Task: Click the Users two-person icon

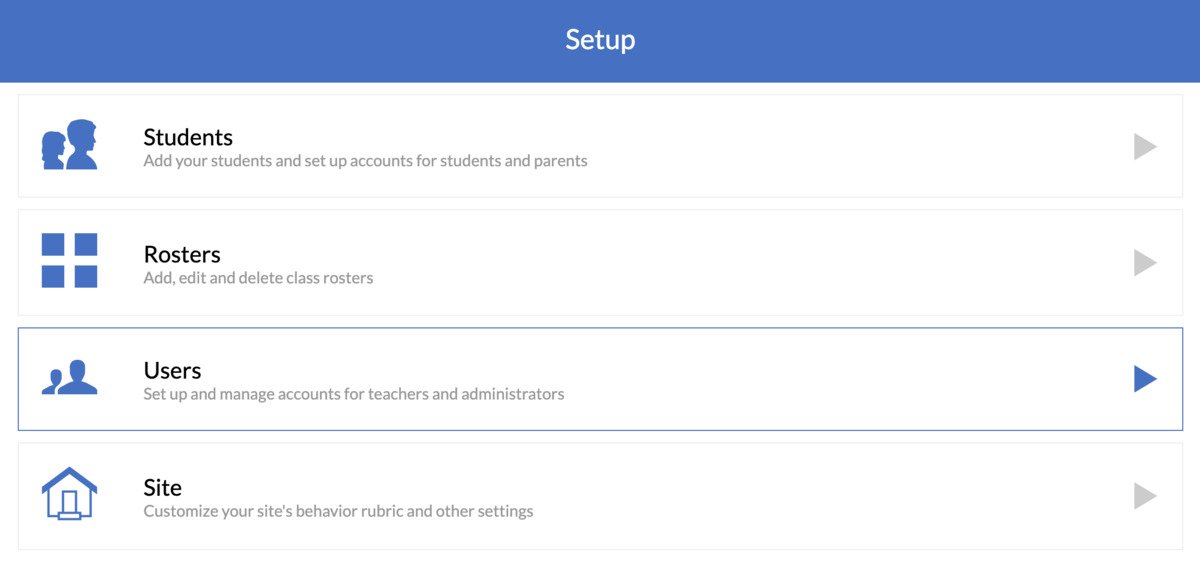Action: coord(69,378)
